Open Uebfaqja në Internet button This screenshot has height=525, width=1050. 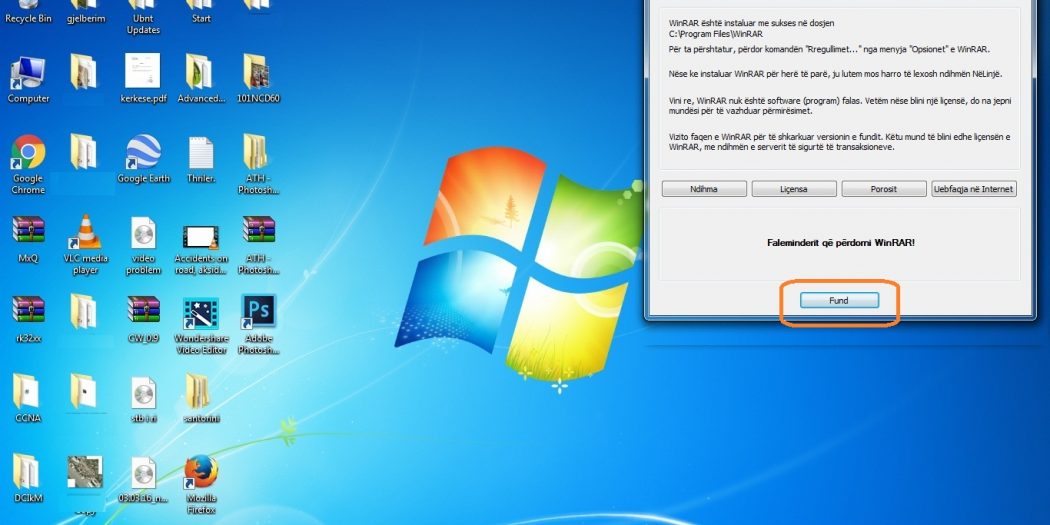pyautogui.click(x=973, y=188)
